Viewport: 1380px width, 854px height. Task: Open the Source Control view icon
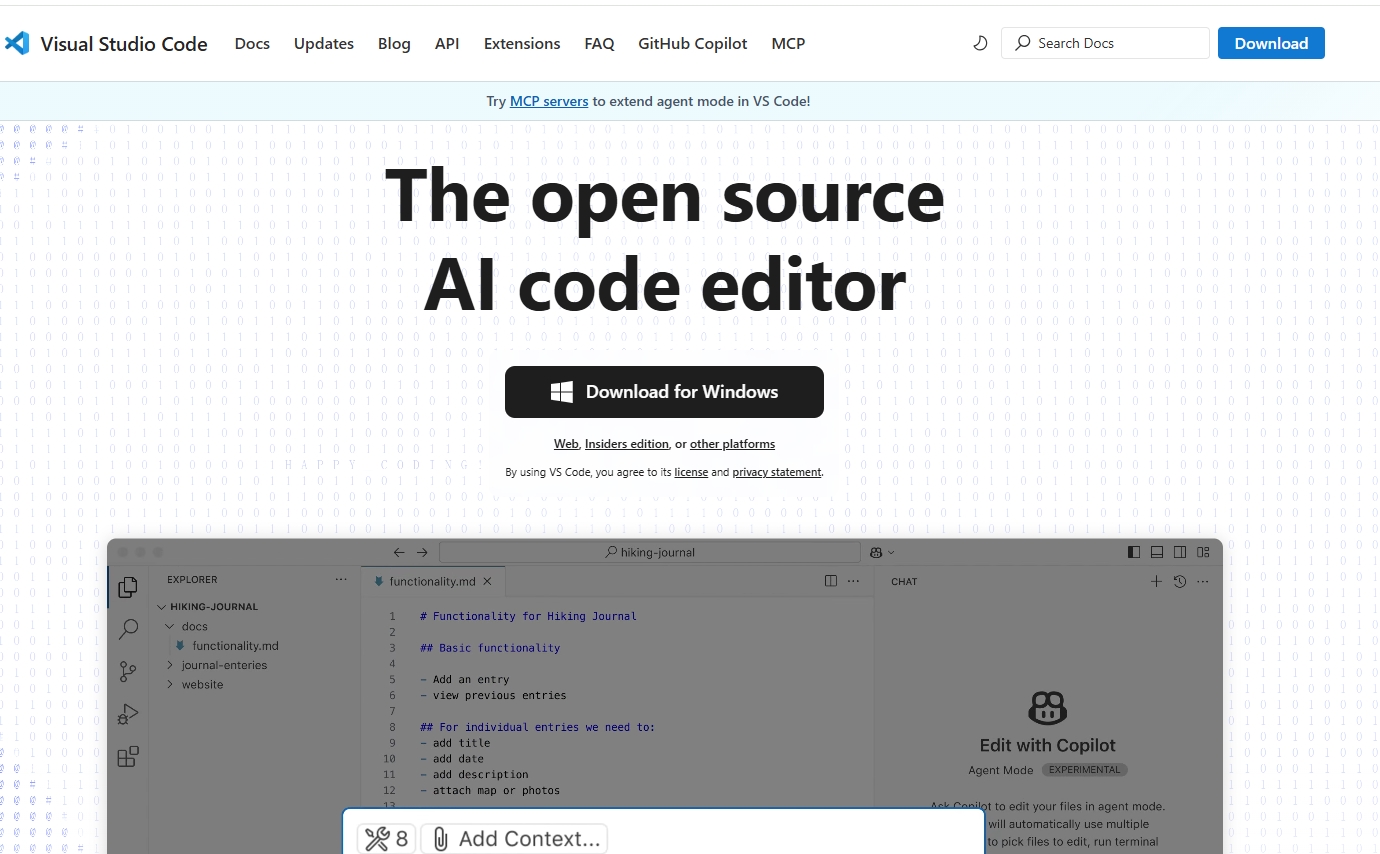tap(127, 671)
